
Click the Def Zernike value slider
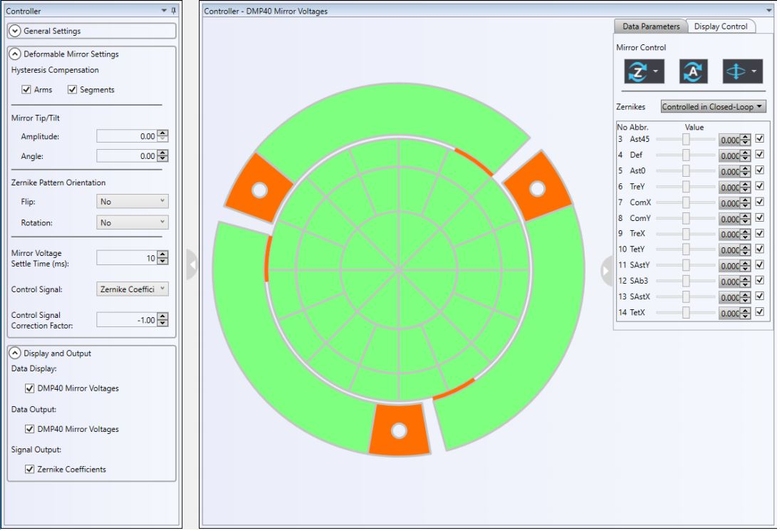click(686, 156)
